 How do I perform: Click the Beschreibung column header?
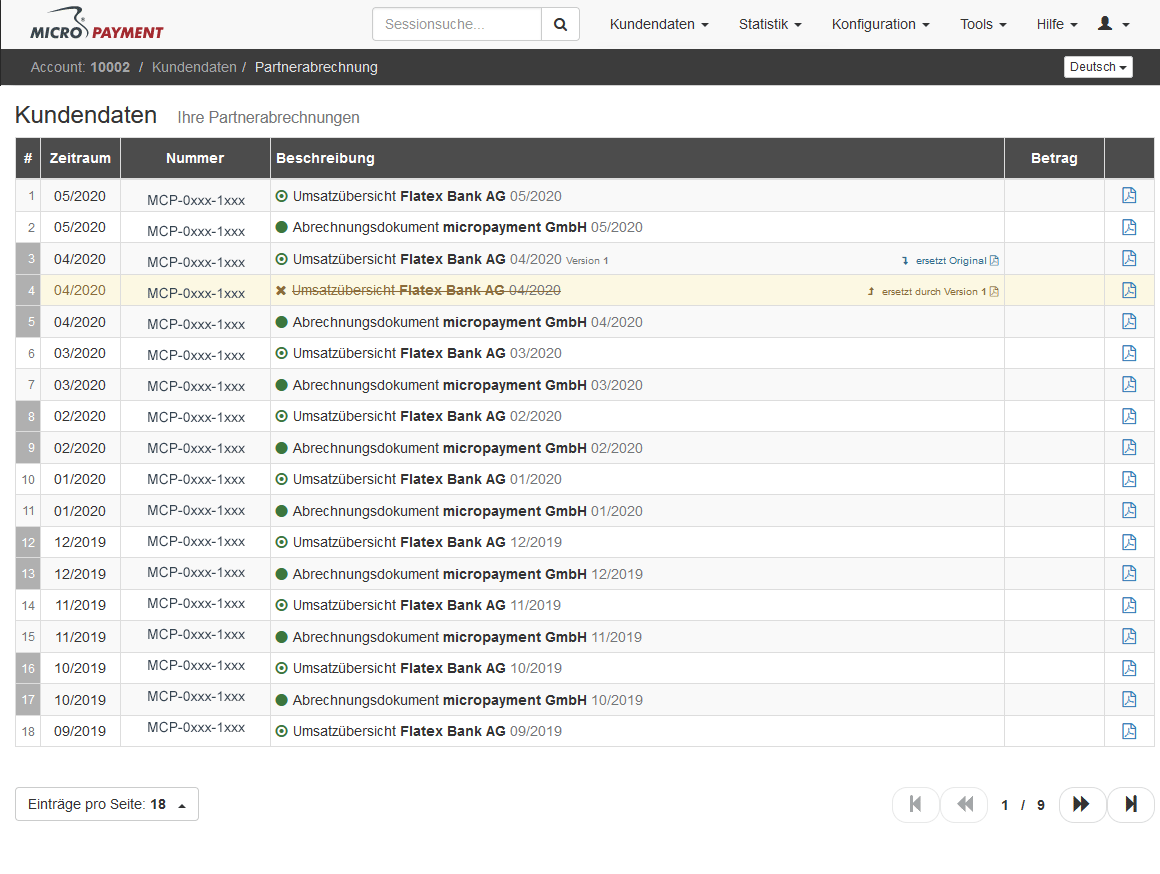637,158
